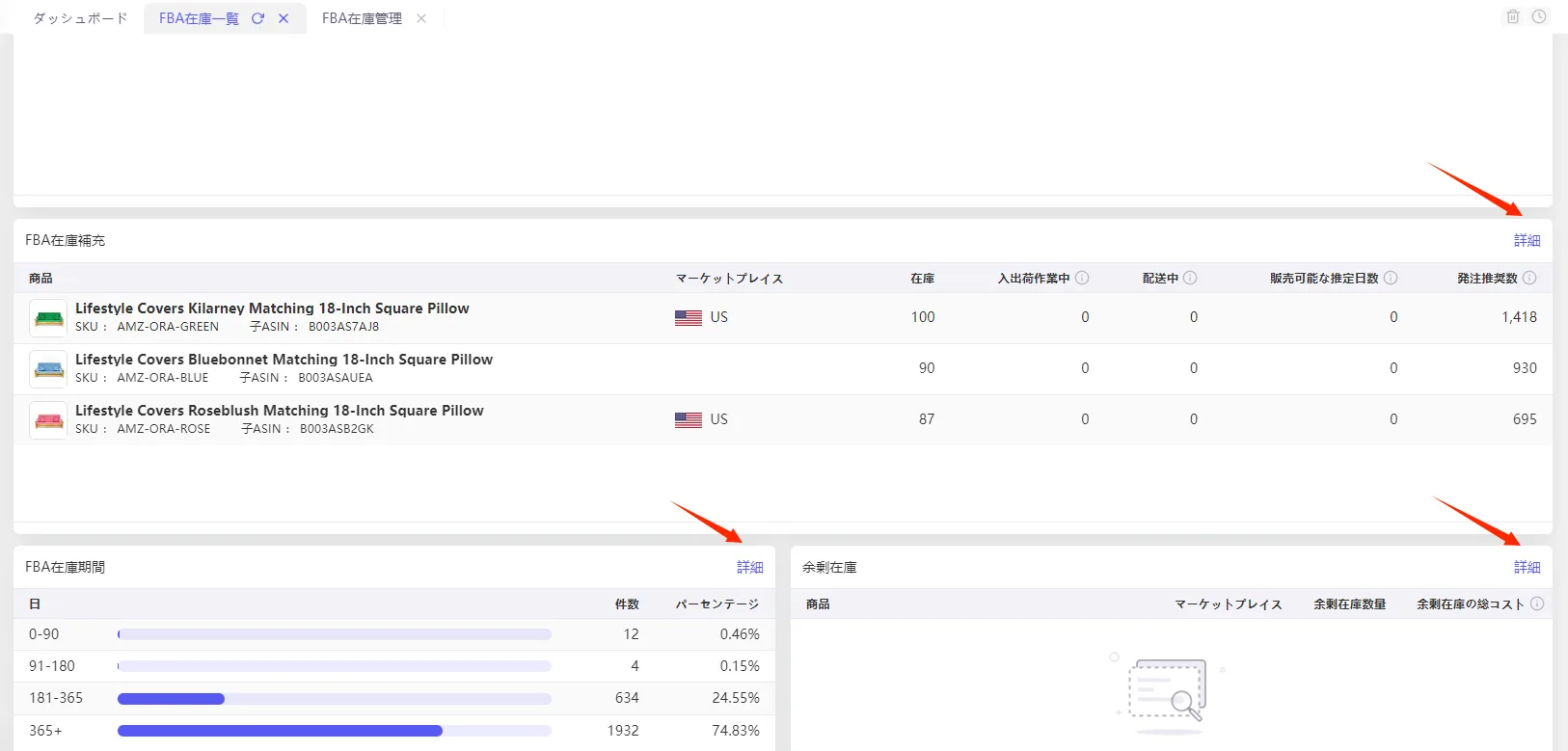Click ASIN B003AS7AJ8
1568x751 pixels.
[343, 327]
